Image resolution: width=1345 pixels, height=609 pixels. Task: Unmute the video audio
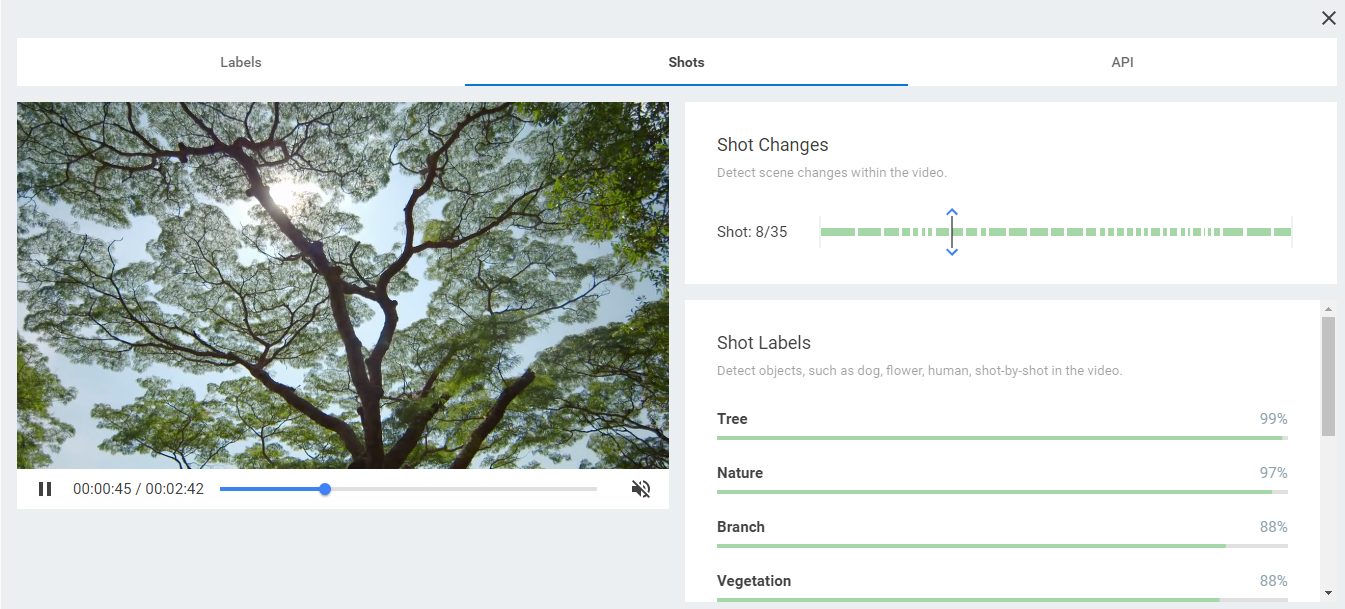click(641, 489)
